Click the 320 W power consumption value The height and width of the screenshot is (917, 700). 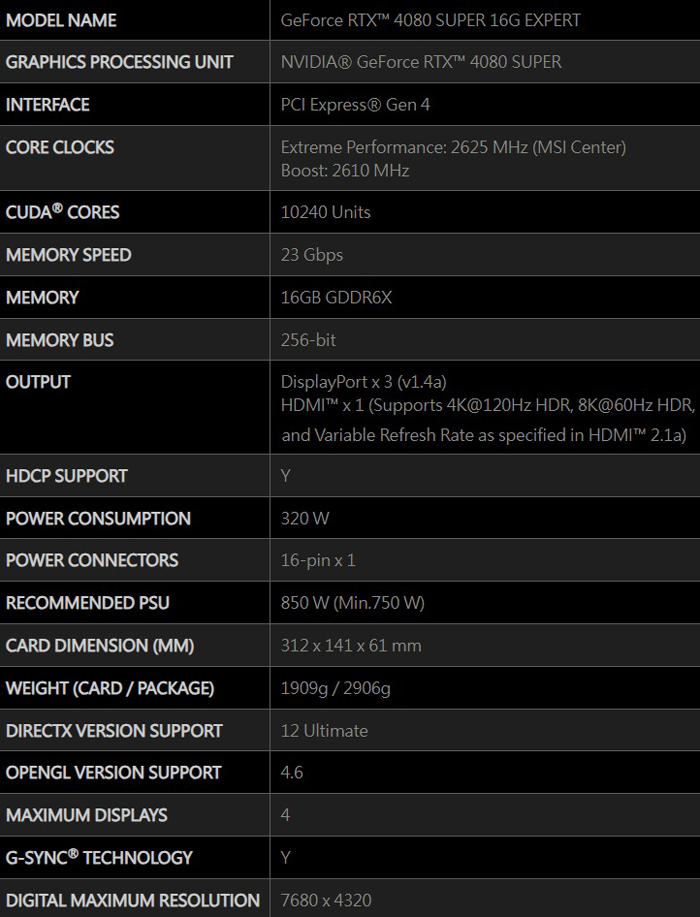click(x=305, y=519)
